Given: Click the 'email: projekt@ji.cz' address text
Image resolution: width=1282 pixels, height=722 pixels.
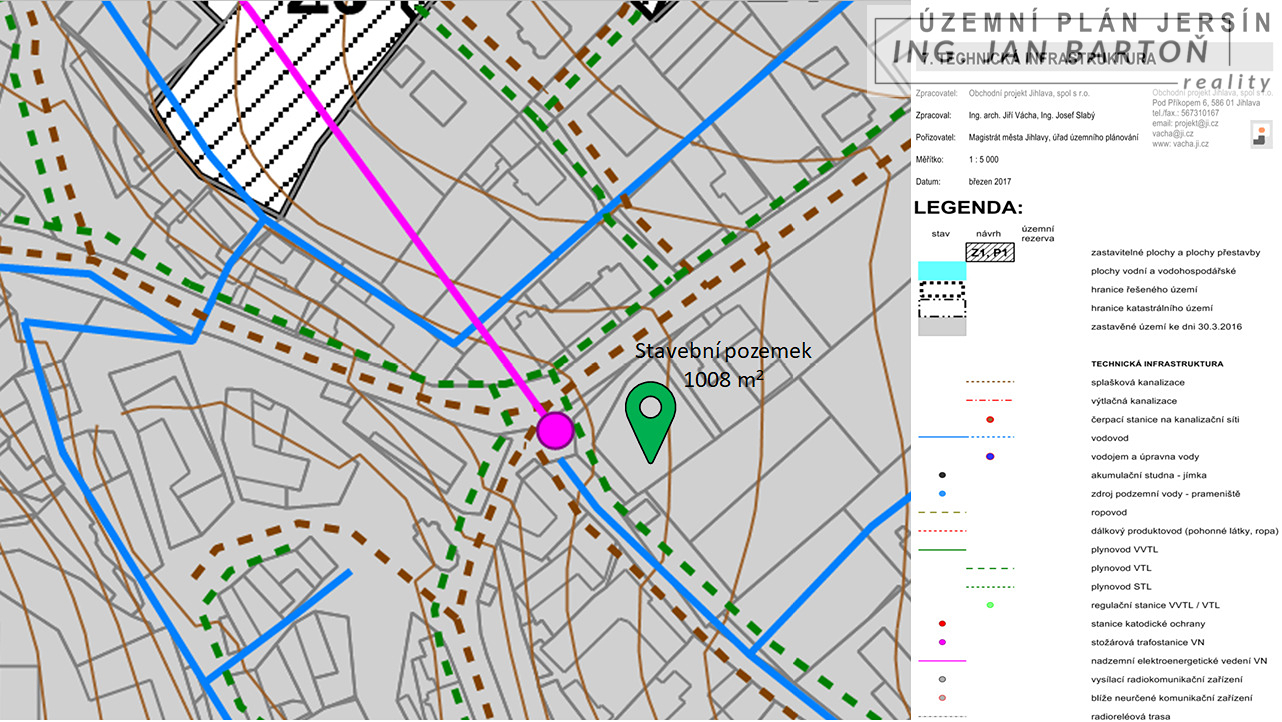Looking at the screenshot, I should coord(1185,123).
